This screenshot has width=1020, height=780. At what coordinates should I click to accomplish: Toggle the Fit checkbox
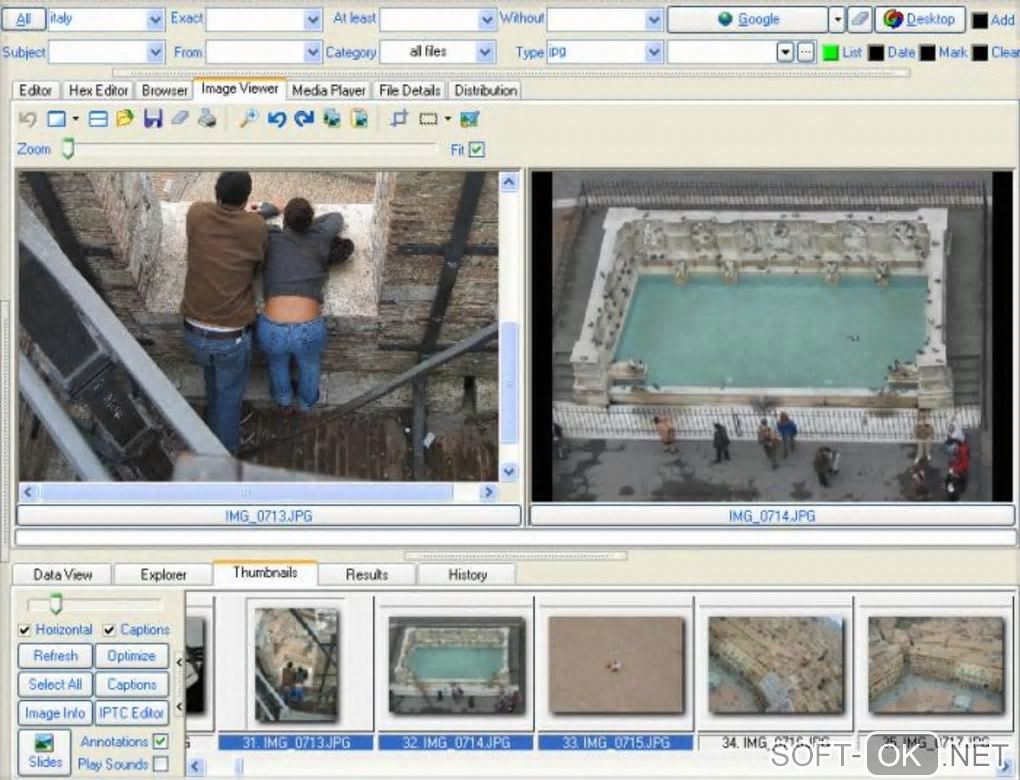click(477, 149)
